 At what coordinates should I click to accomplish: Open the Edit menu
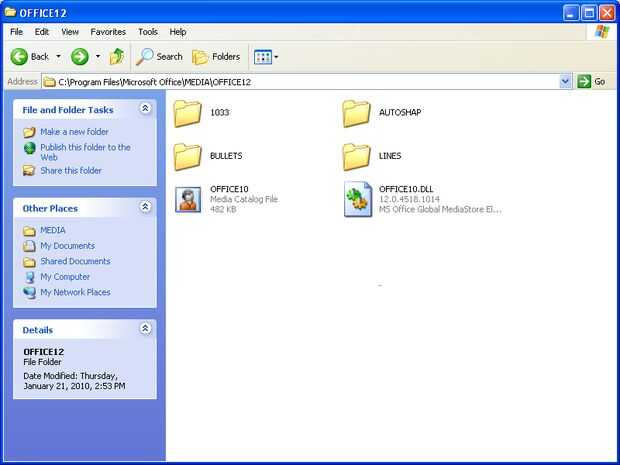click(42, 32)
